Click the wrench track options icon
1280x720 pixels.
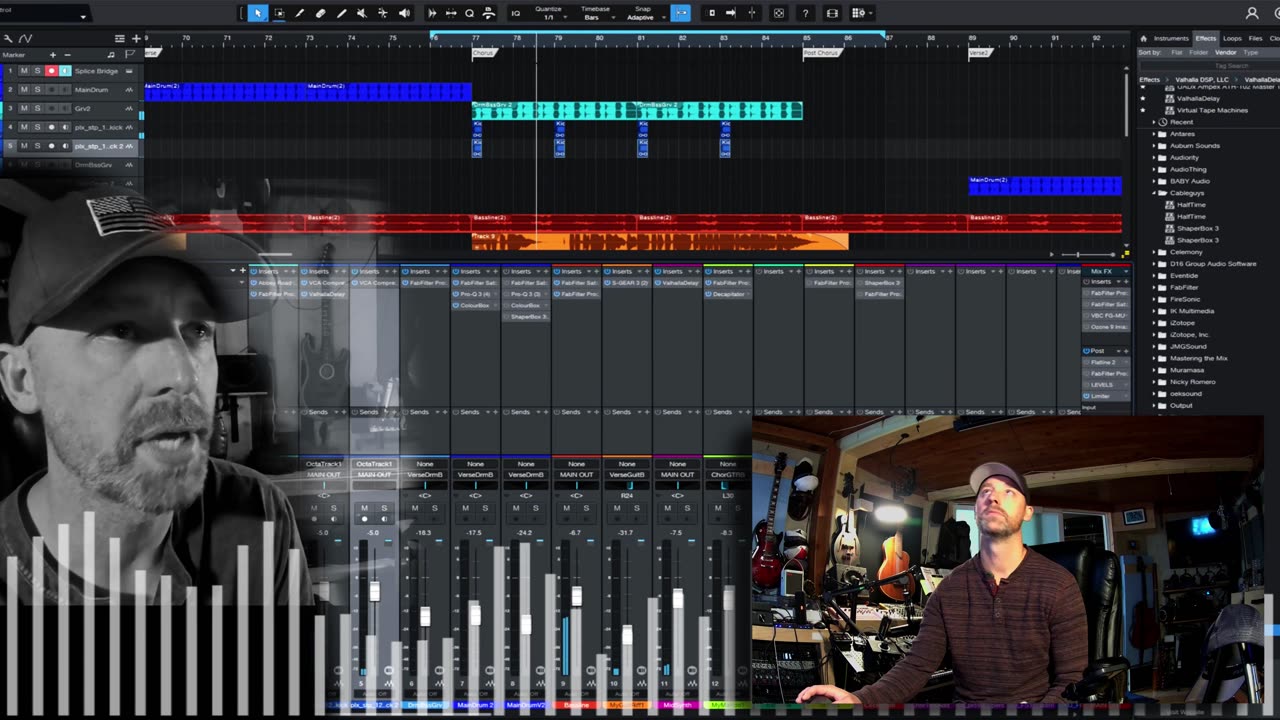click(x=6, y=38)
